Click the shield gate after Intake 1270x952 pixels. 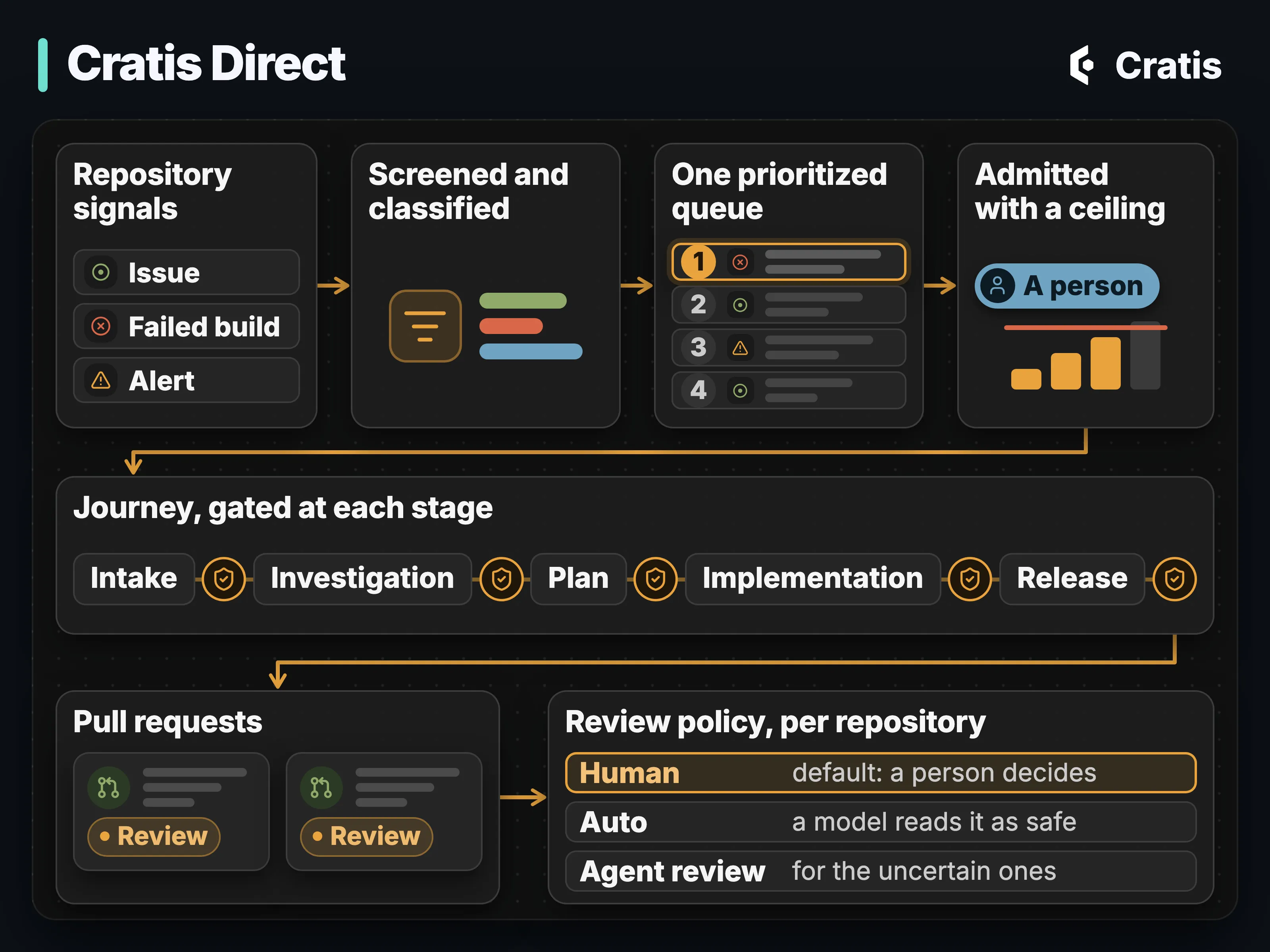coord(224,579)
